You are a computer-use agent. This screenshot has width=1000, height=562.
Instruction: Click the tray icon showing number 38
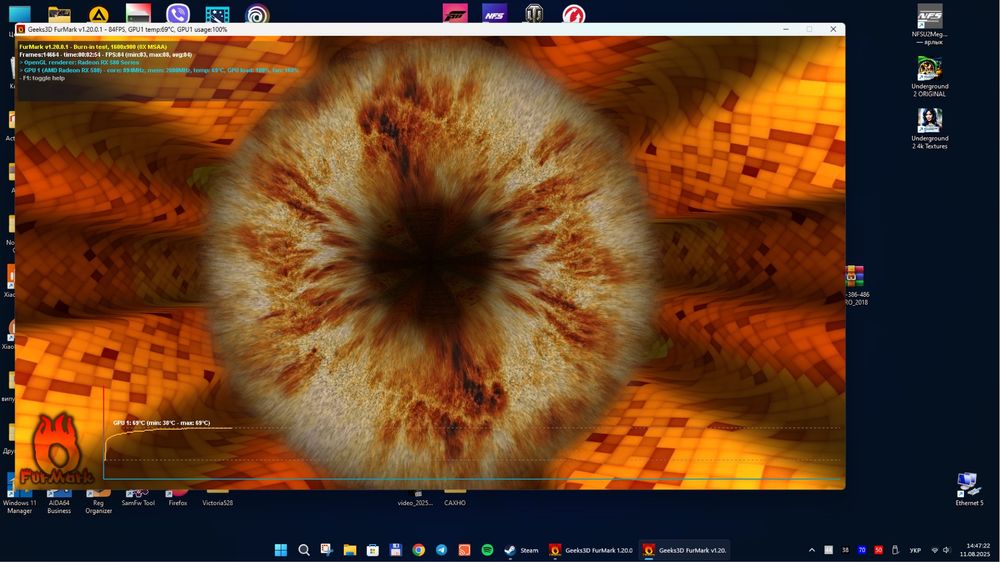[845, 550]
